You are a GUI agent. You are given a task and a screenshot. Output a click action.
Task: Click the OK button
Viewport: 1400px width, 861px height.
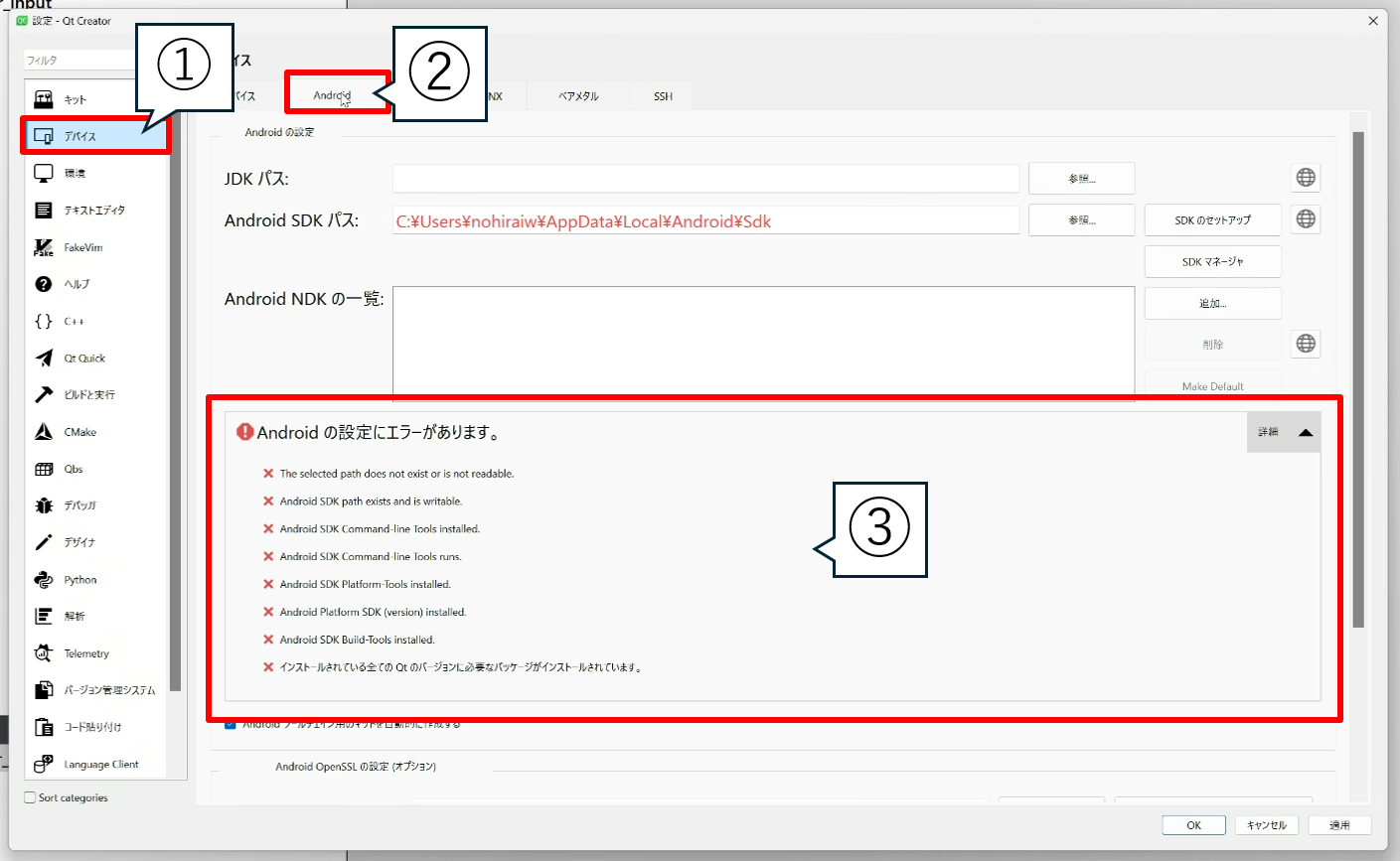click(x=1193, y=825)
